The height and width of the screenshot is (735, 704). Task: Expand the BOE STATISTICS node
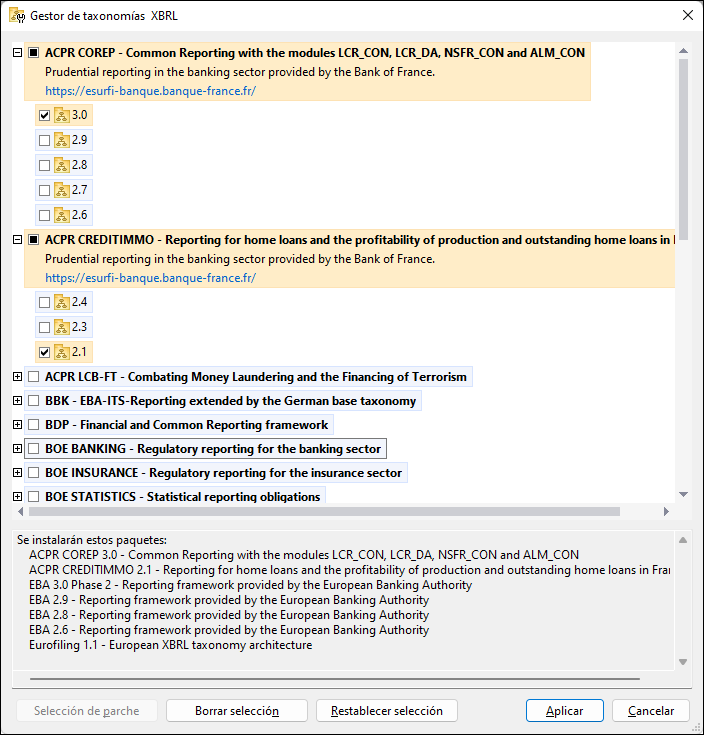17,496
